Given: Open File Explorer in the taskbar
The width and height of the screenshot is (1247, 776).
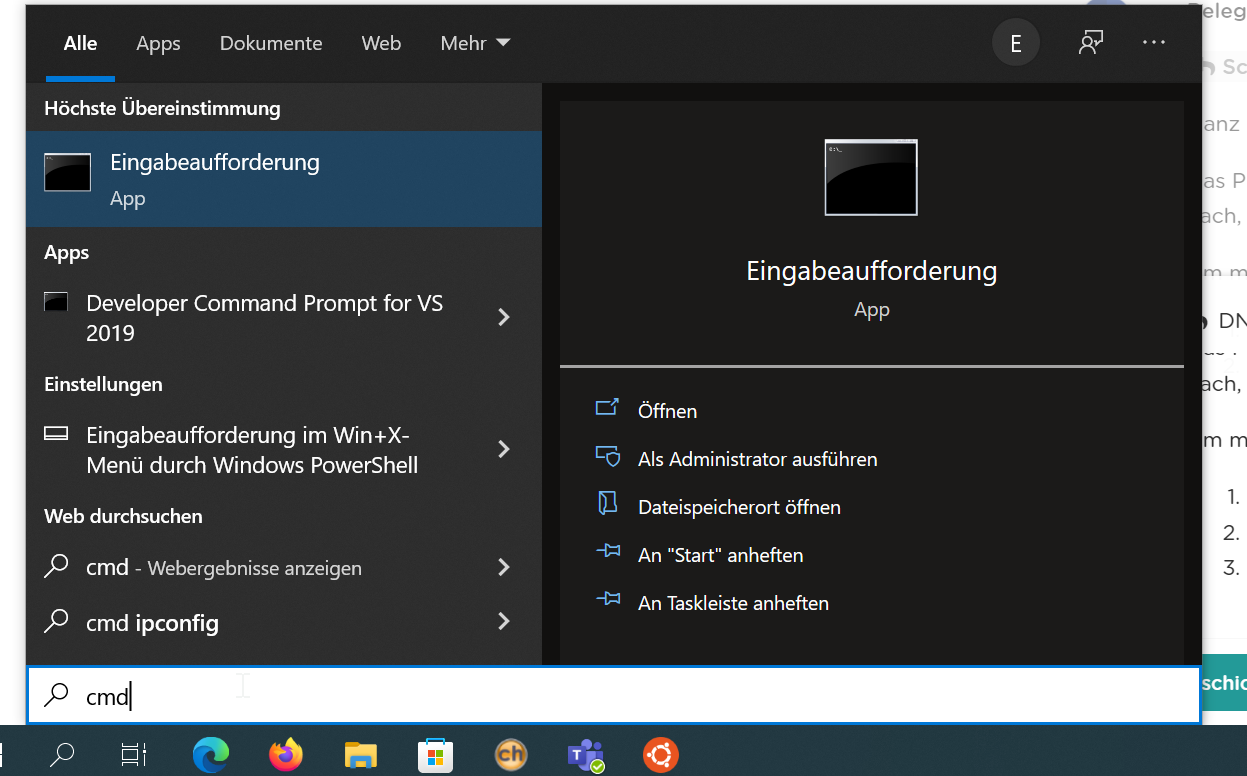Looking at the screenshot, I should [360, 754].
